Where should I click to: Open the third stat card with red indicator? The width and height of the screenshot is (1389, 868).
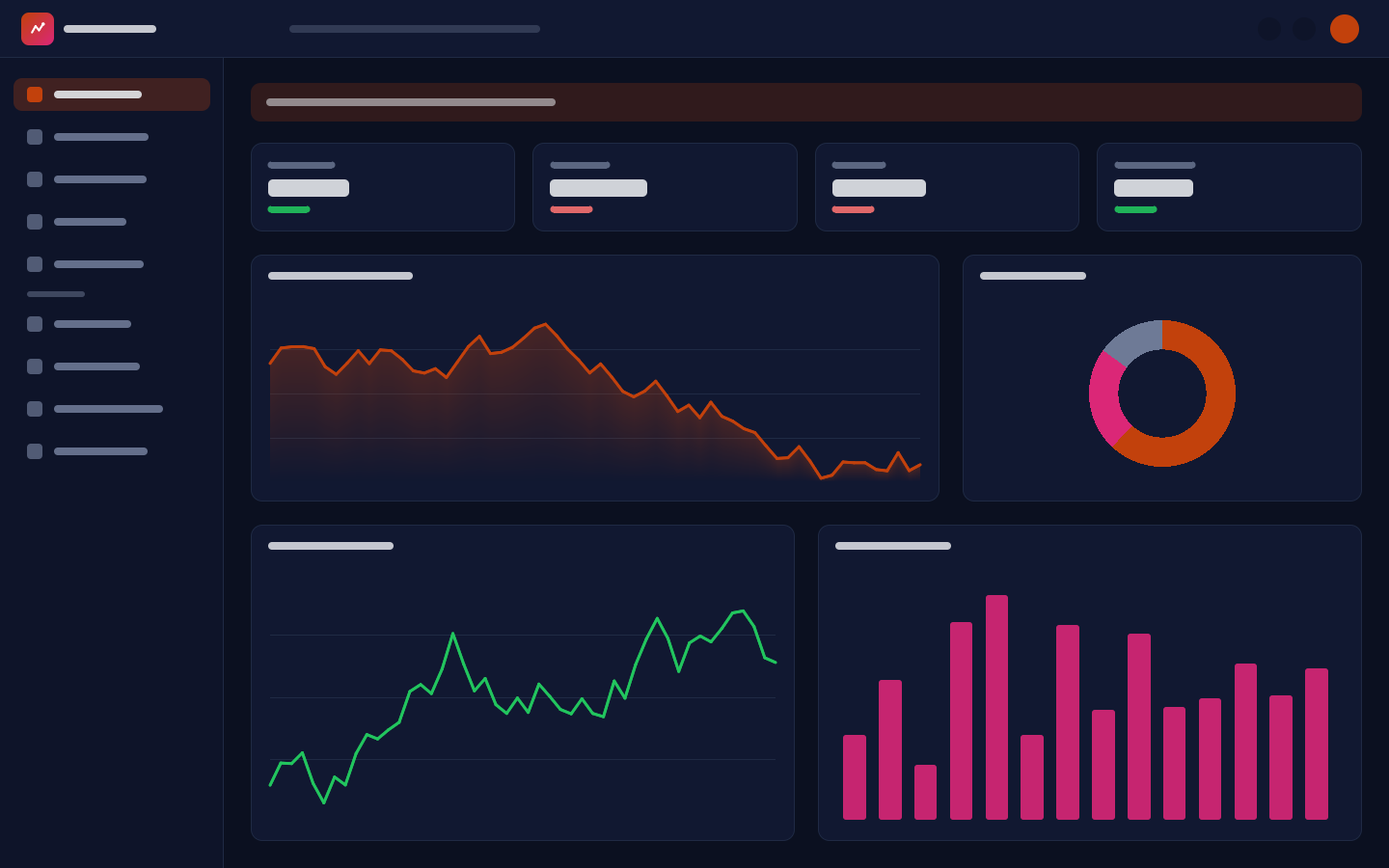tap(947, 187)
